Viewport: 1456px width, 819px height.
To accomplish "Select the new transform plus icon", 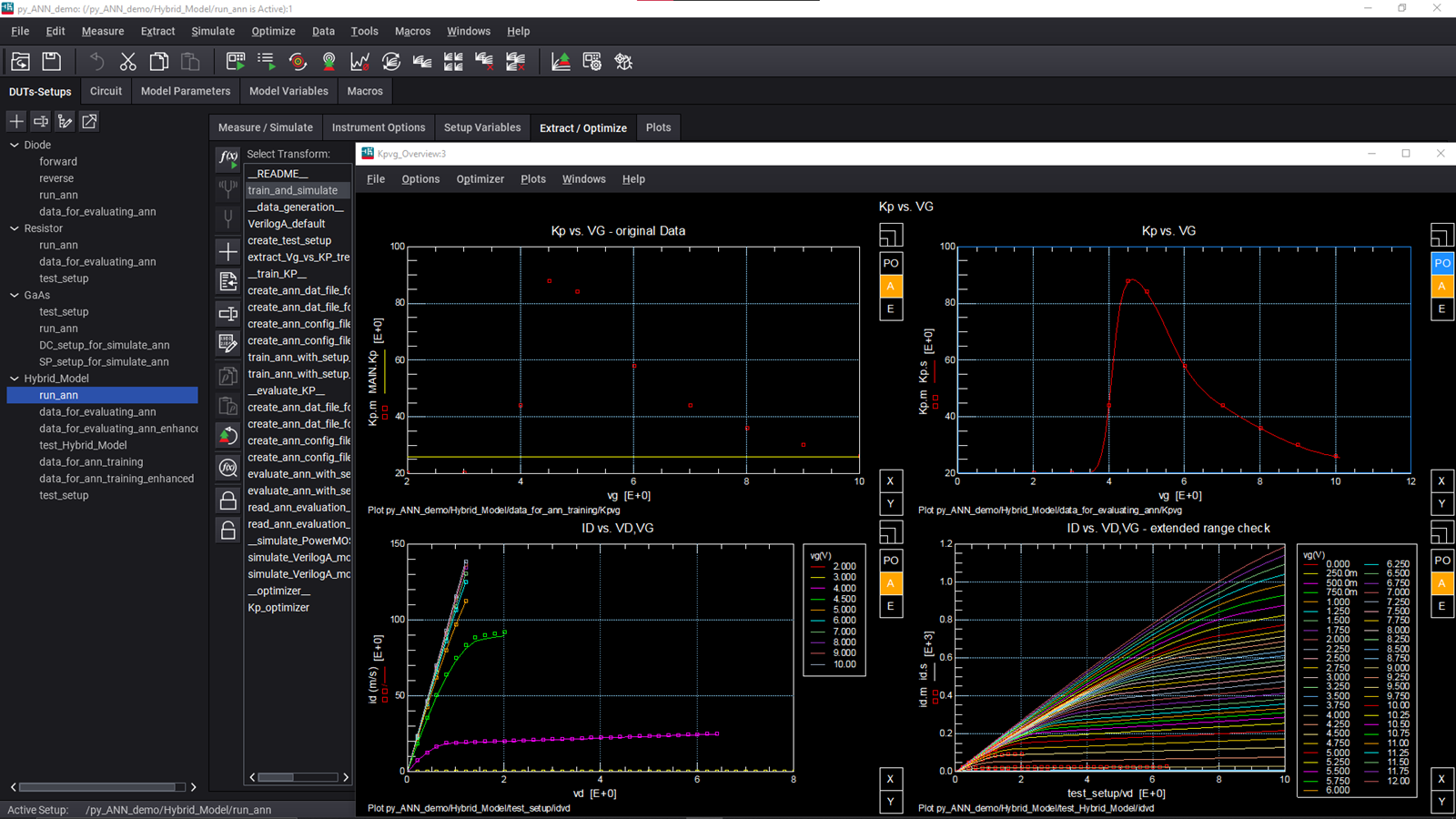I will 227,251.
